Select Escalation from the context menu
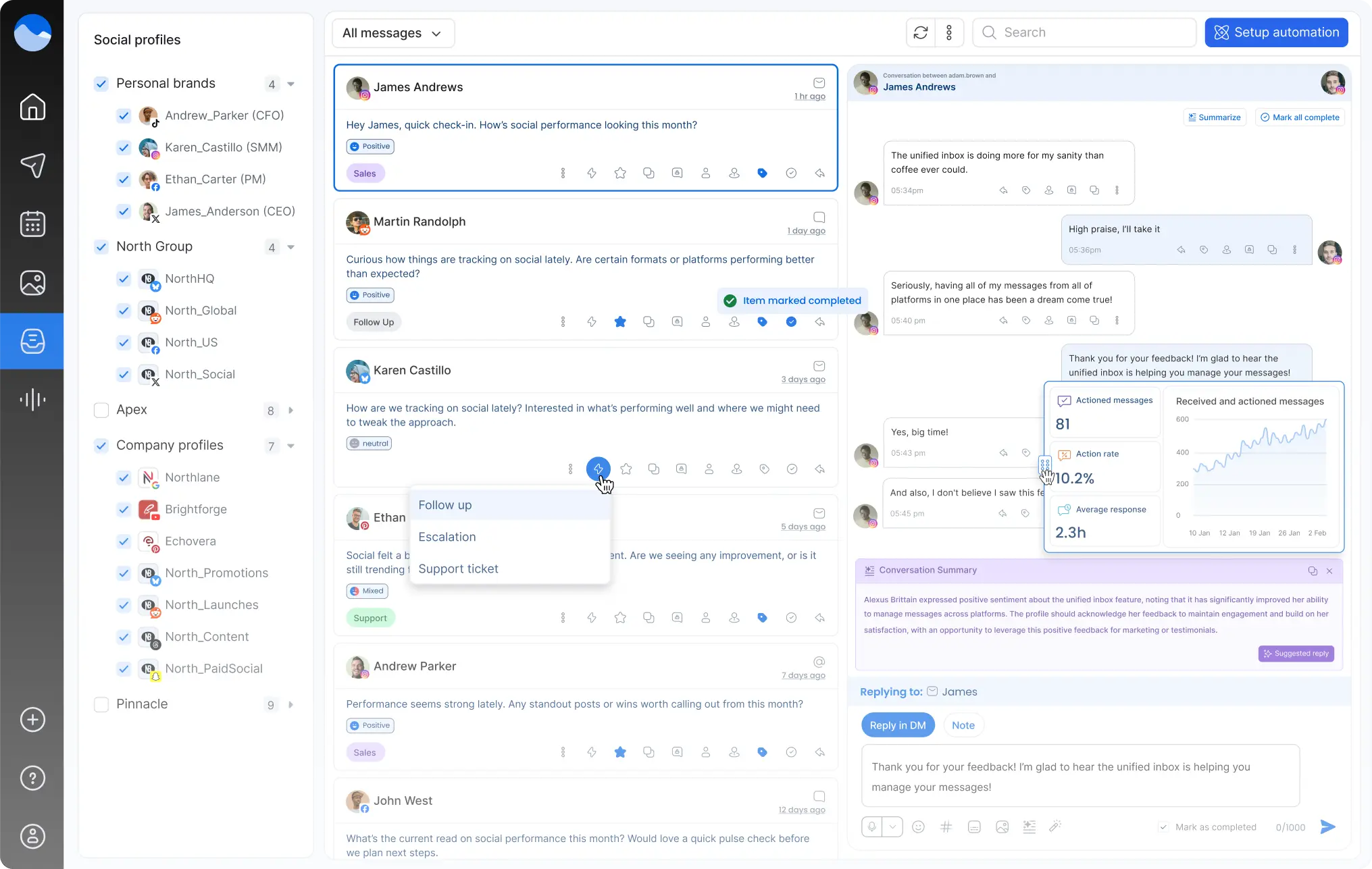Viewport: 1372px width, 869px height. click(447, 537)
